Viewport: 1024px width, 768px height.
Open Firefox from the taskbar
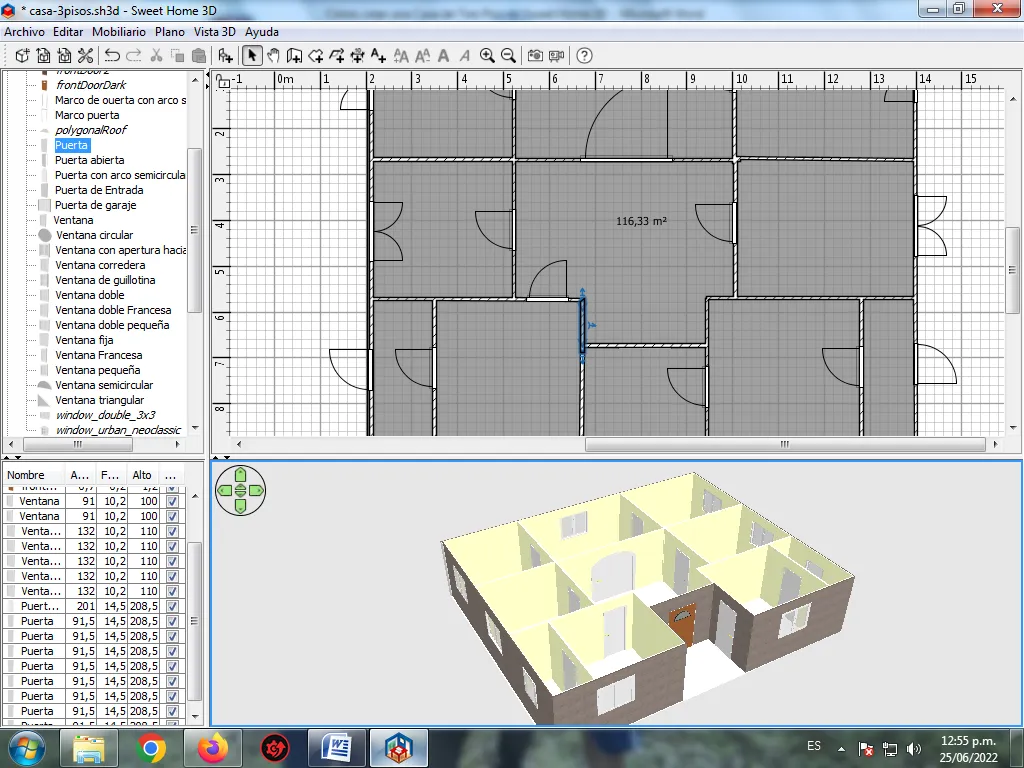(213, 748)
